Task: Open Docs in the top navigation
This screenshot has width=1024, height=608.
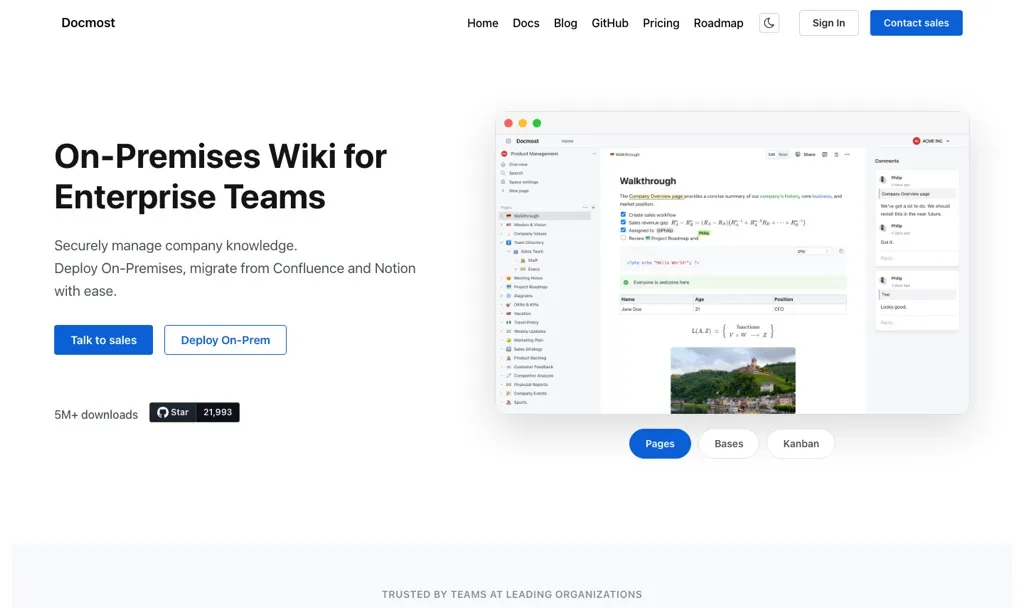Action: [526, 23]
